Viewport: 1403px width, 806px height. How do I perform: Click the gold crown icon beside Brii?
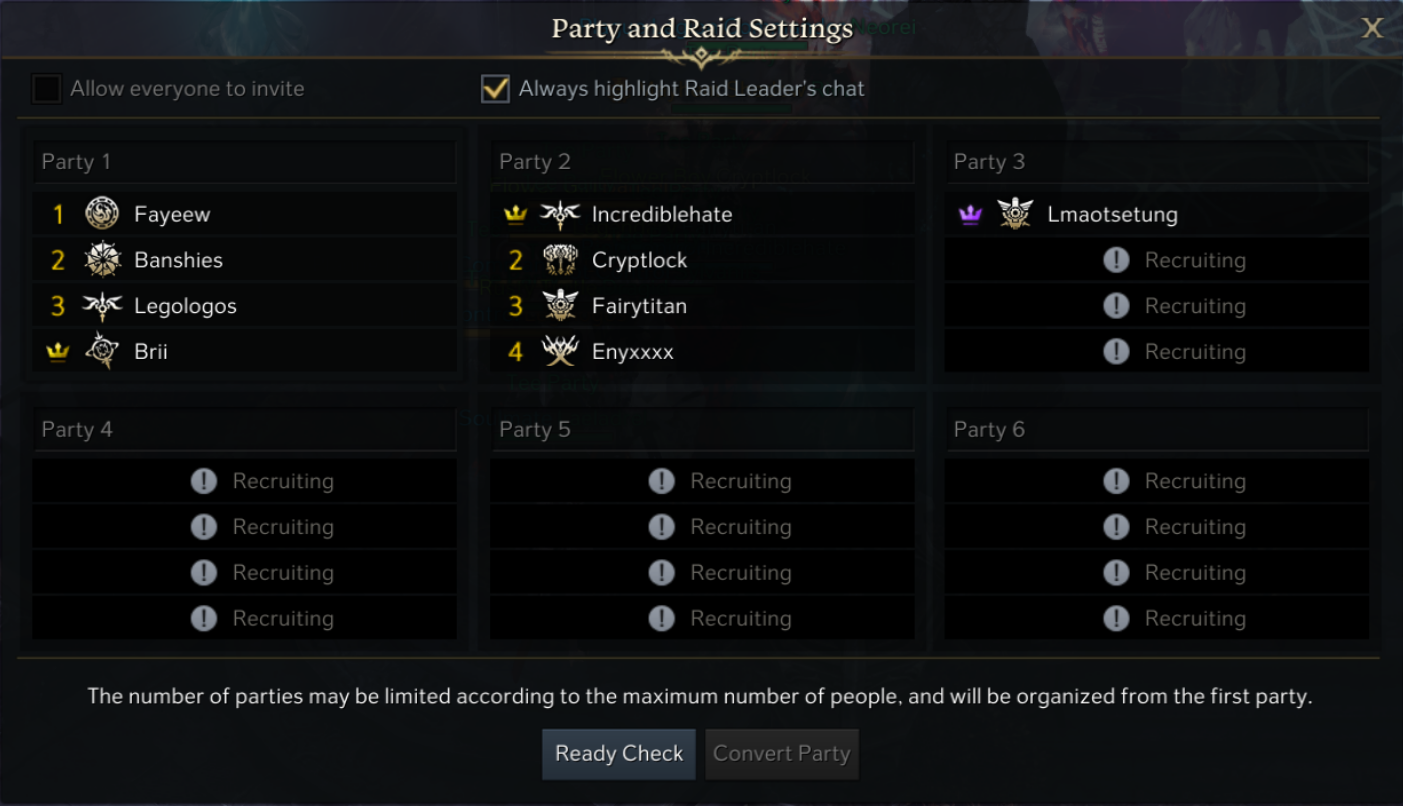[x=58, y=353]
